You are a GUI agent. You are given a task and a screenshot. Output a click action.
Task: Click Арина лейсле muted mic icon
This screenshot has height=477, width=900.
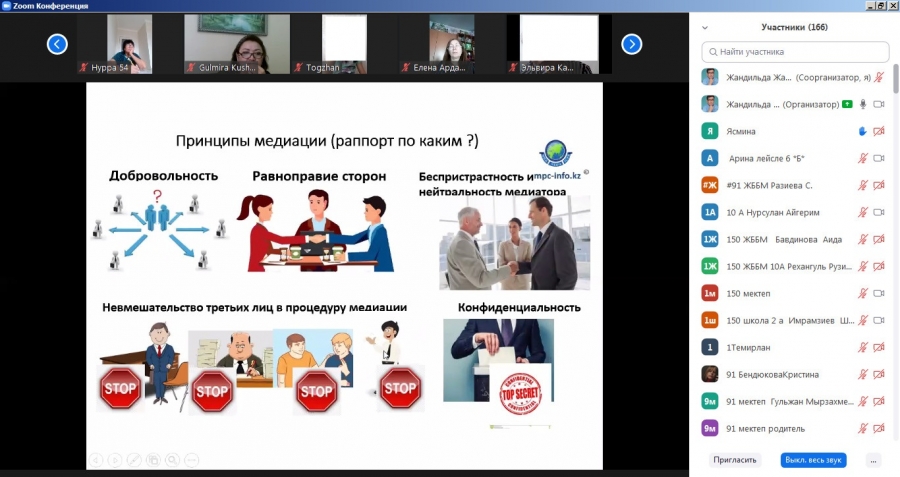point(863,158)
